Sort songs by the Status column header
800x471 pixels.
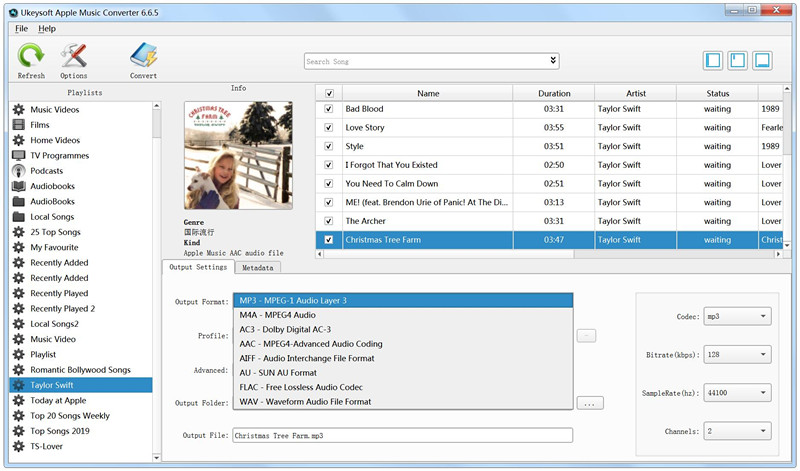tap(717, 93)
